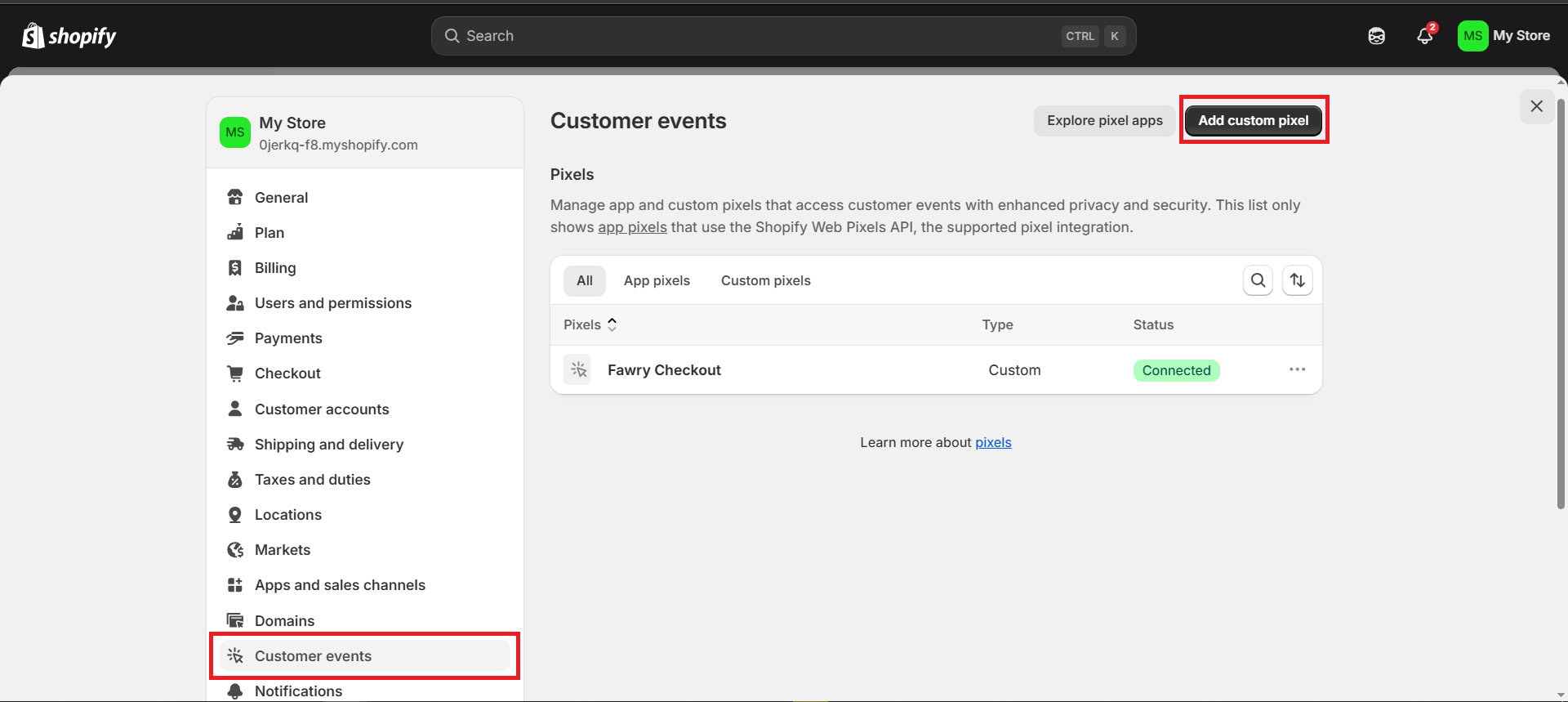
Task: Click the Markets globe icon
Action: (235, 549)
